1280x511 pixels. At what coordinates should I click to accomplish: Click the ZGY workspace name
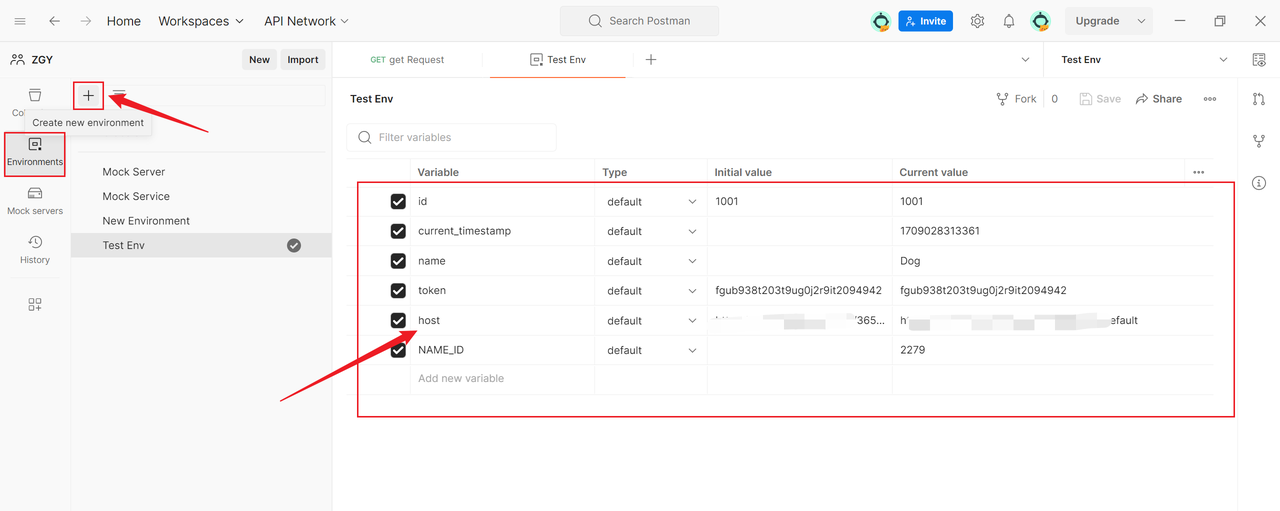[42, 60]
